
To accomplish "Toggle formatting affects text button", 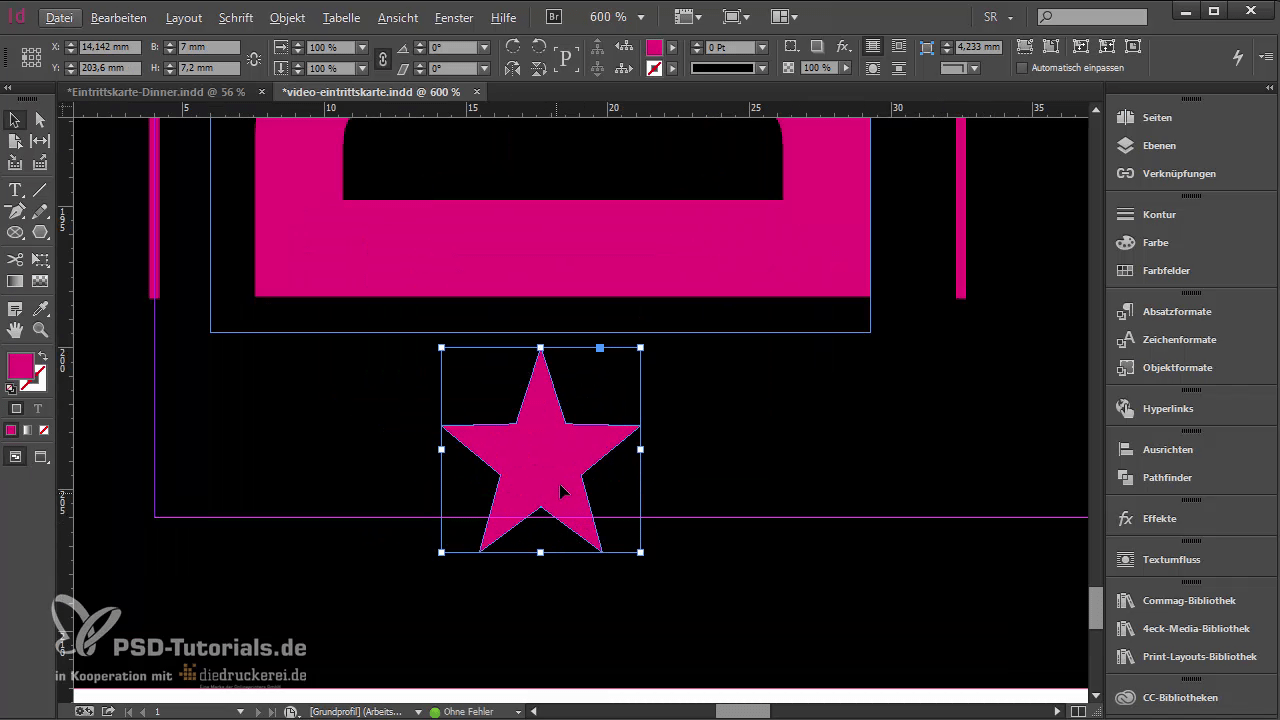I will (x=38, y=408).
